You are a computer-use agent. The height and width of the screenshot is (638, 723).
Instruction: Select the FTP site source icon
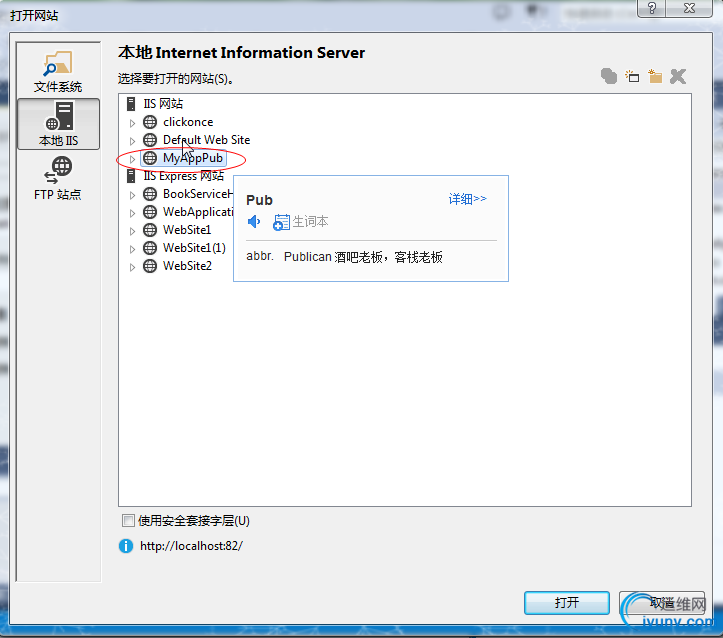(x=58, y=178)
